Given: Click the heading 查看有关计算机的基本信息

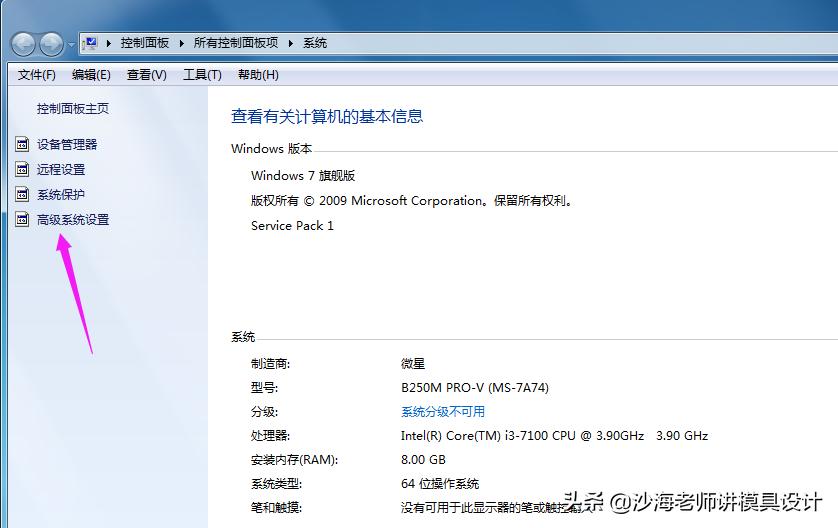Looking at the screenshot, I should coord(327,116).
